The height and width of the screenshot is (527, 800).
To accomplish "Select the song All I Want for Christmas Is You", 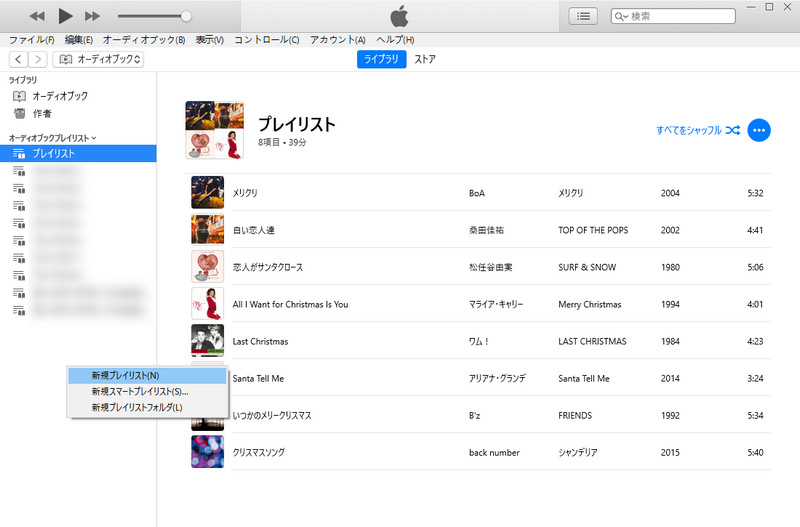I will 290,305.
